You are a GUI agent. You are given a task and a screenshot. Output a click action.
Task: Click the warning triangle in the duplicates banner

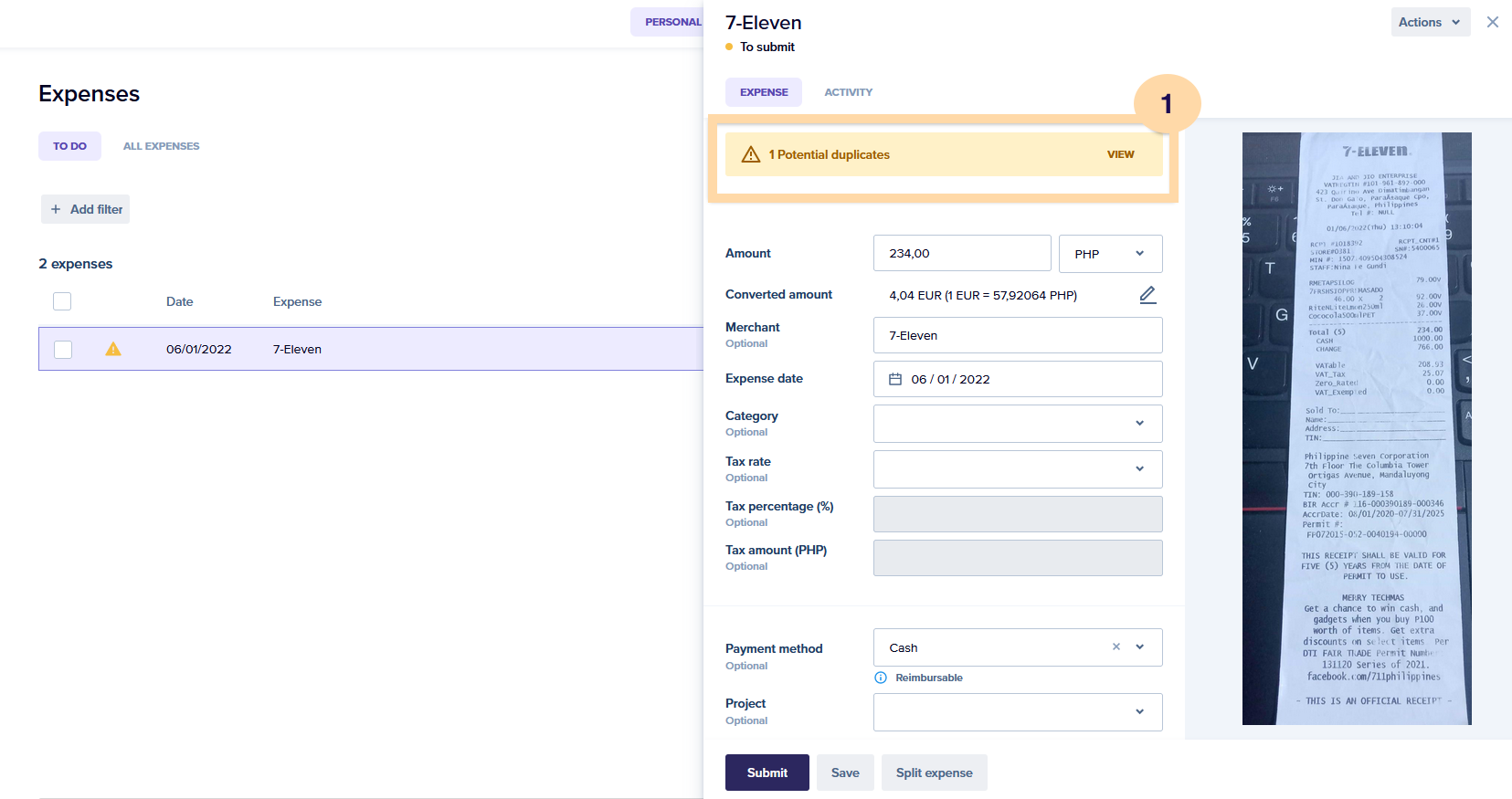(751, 154)
